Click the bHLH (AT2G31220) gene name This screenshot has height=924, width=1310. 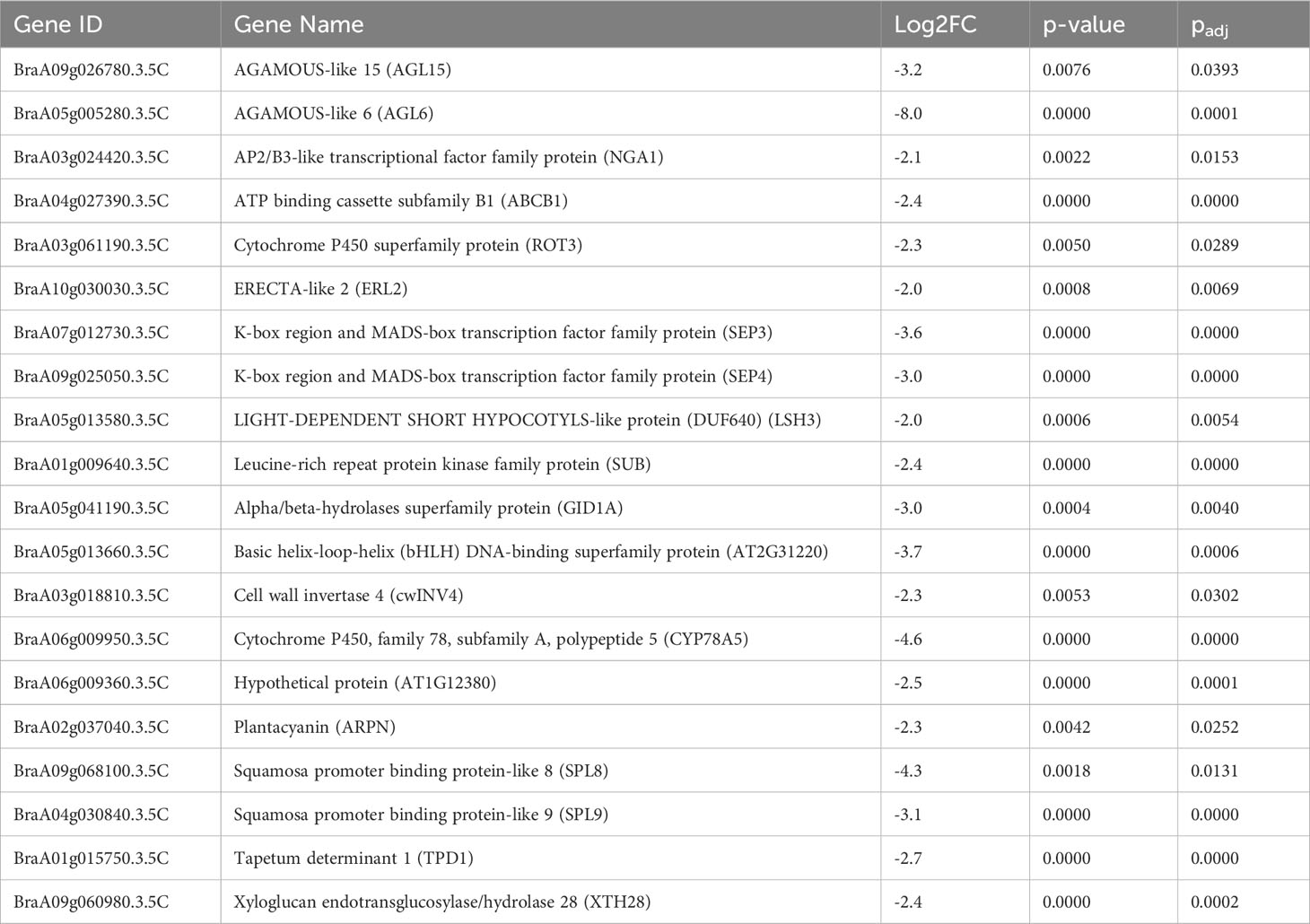point(530,553)
